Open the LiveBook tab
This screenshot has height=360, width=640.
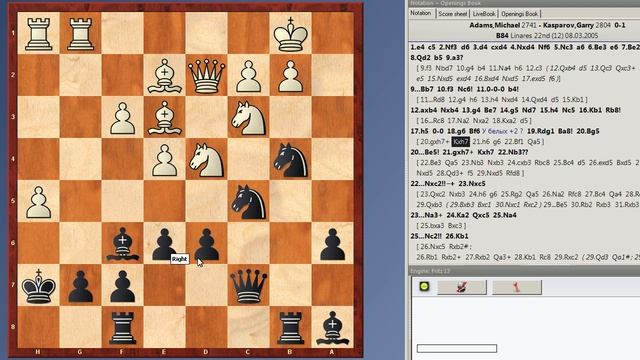pos(484,13)
